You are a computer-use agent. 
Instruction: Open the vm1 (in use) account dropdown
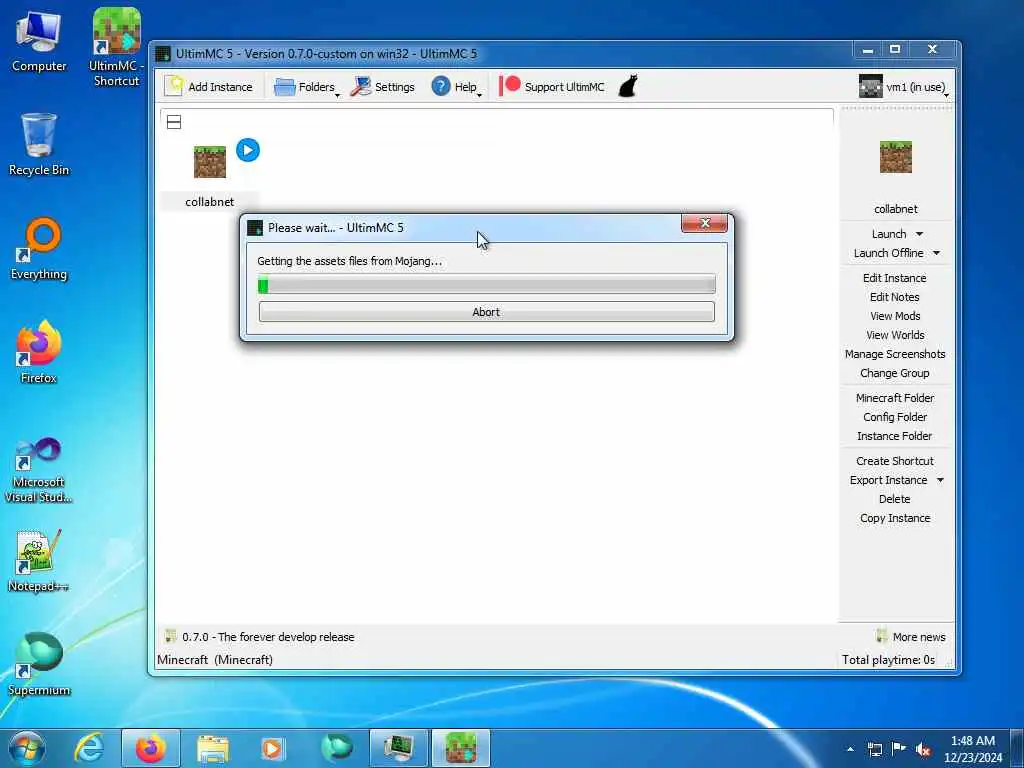903,86
